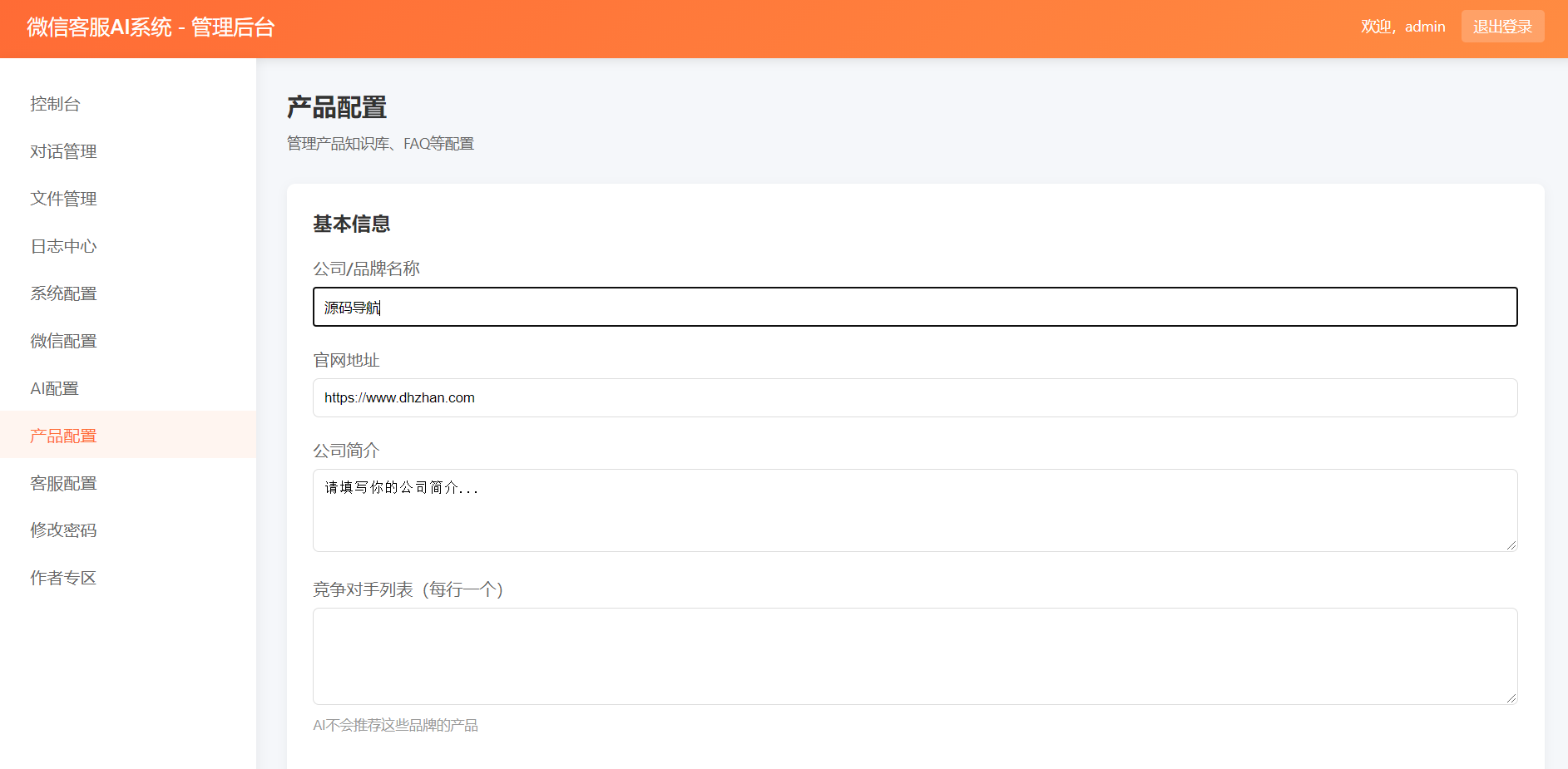Open 微信配置 settings page
The image size is (1568, 769).
63,341
